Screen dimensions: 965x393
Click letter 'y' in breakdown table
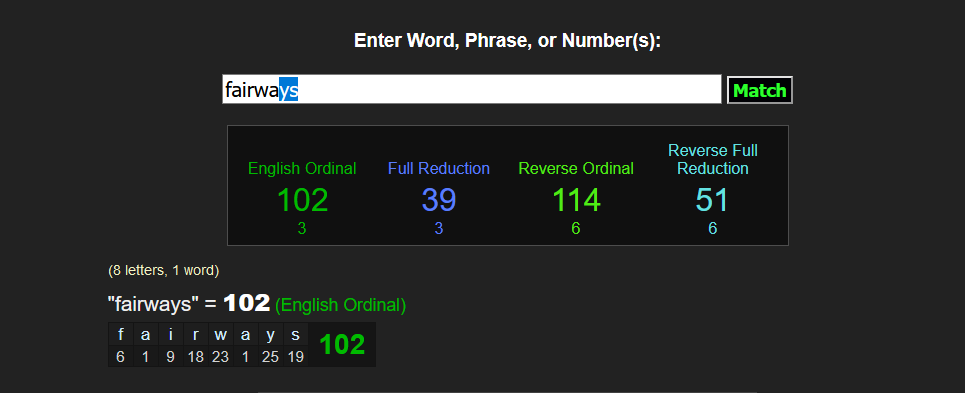click(270, 335)
